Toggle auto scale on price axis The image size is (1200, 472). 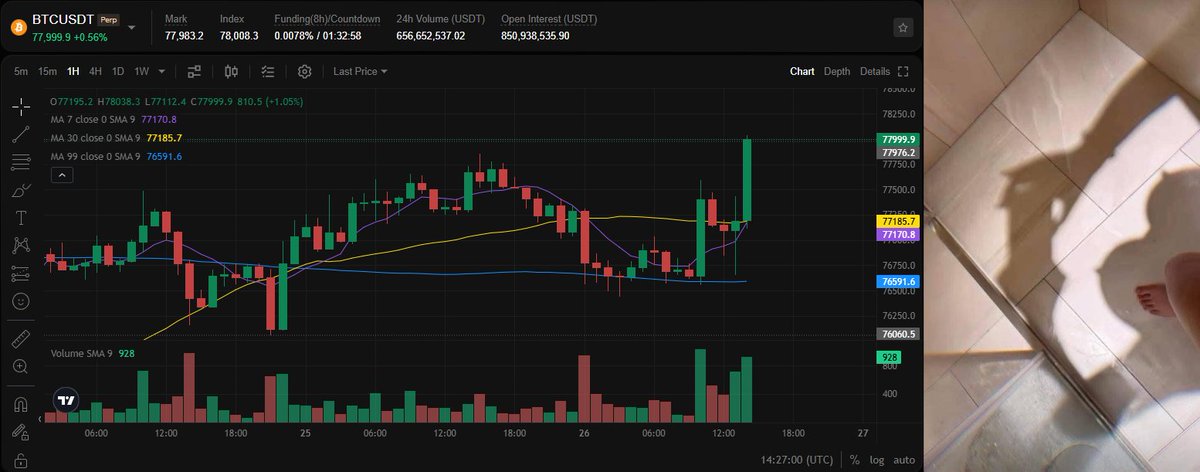pos(903,460)
